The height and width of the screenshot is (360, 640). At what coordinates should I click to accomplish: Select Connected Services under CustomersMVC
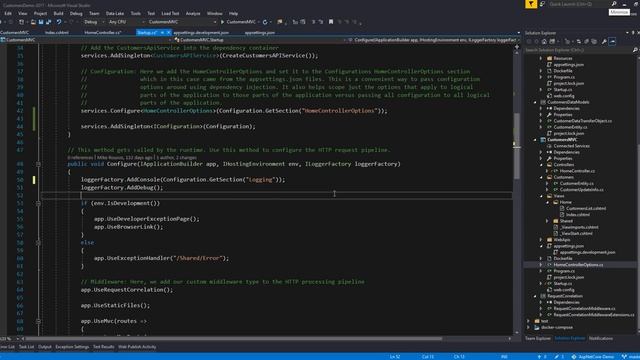click(x=571, y=146)
